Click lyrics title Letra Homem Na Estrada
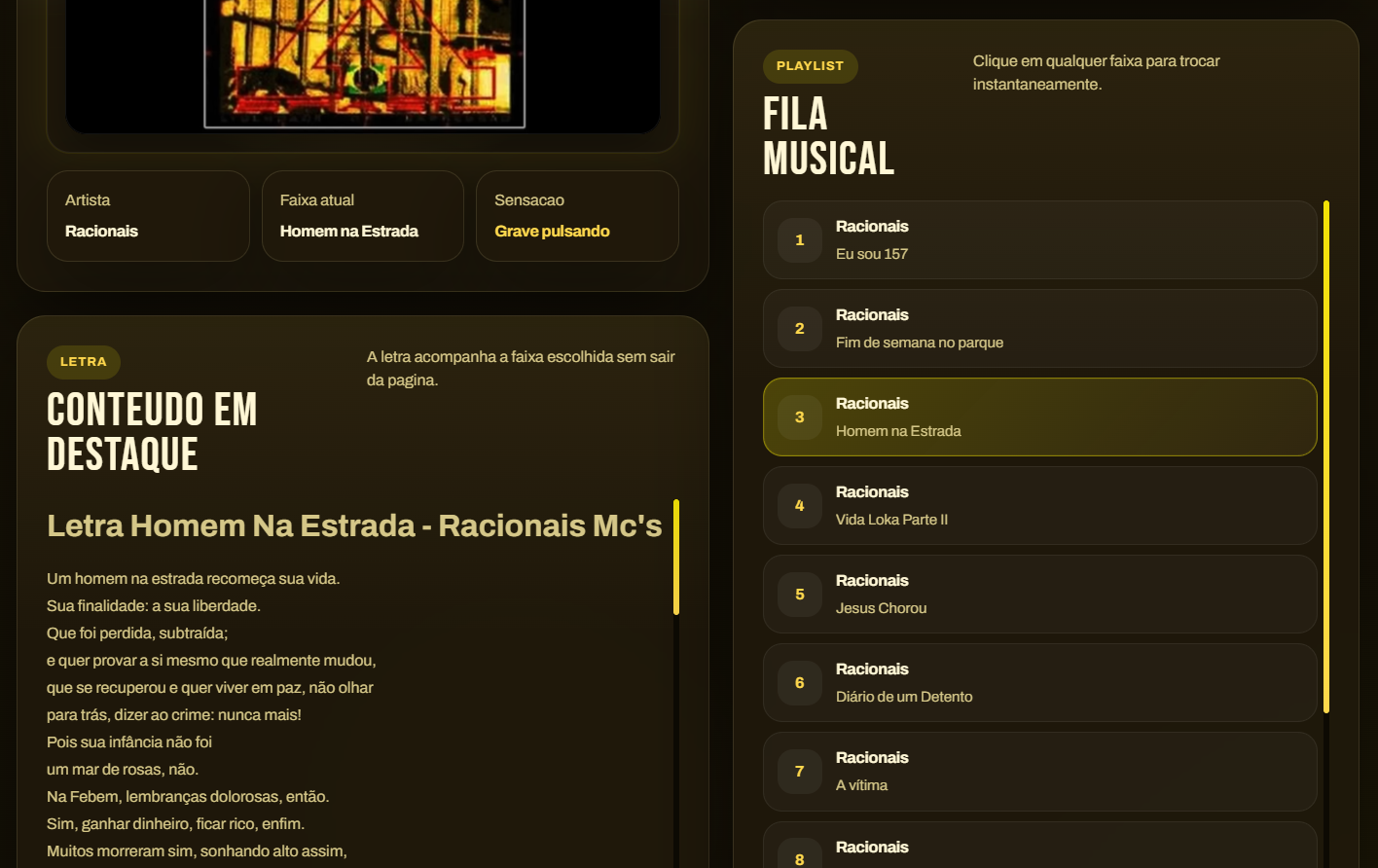Image resolution: width=1378 pixels, height=868 pixels. click(354, 525)
